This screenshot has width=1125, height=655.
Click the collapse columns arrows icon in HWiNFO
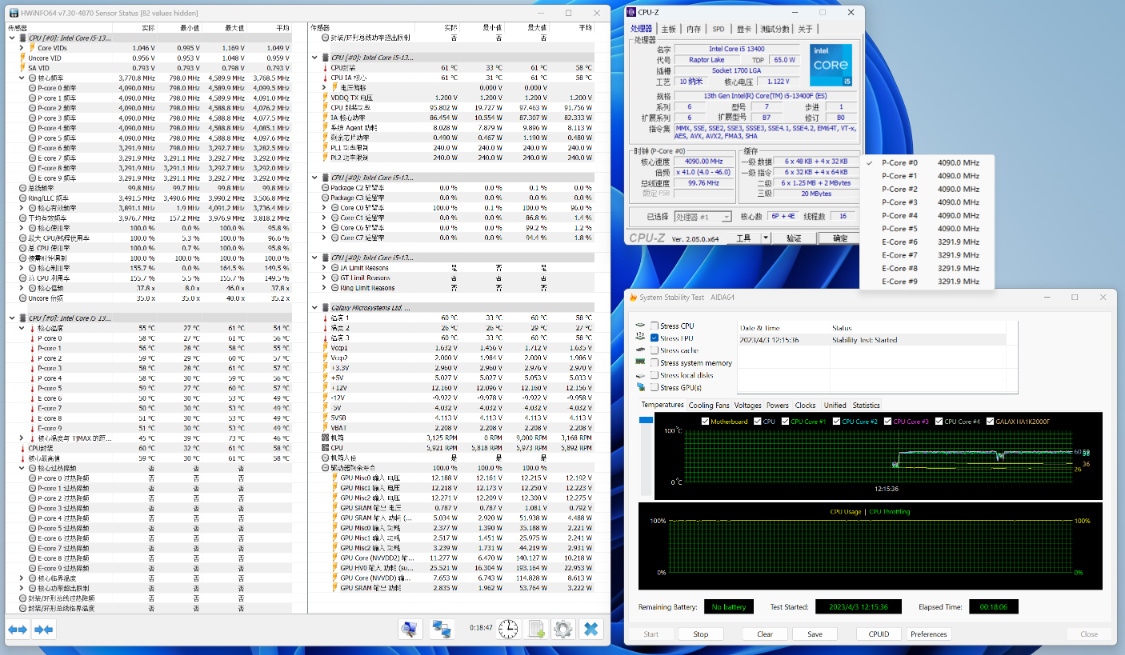pos(43,629)
